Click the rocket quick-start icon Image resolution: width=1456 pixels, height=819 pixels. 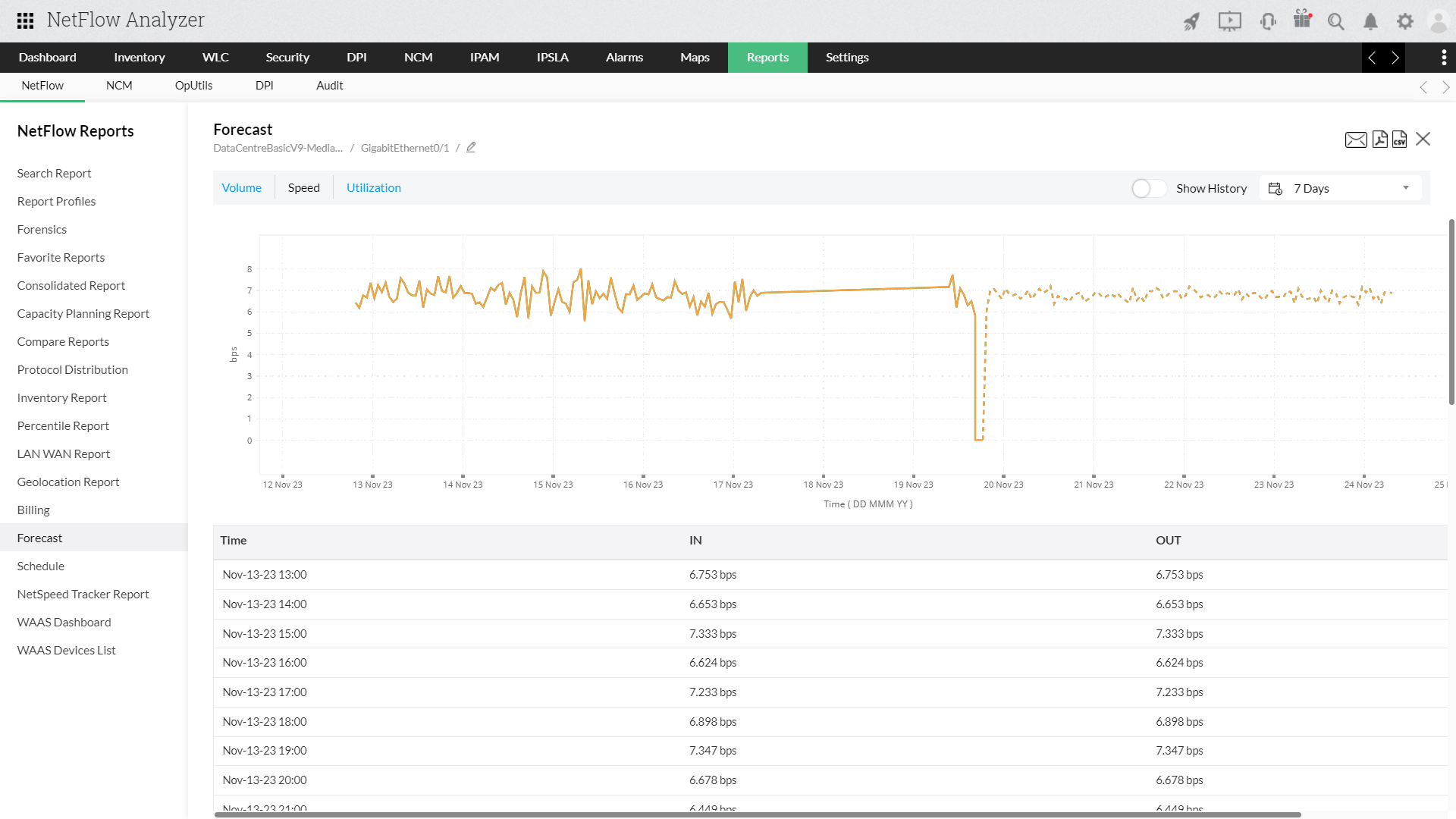click(x=1192, y=21)
